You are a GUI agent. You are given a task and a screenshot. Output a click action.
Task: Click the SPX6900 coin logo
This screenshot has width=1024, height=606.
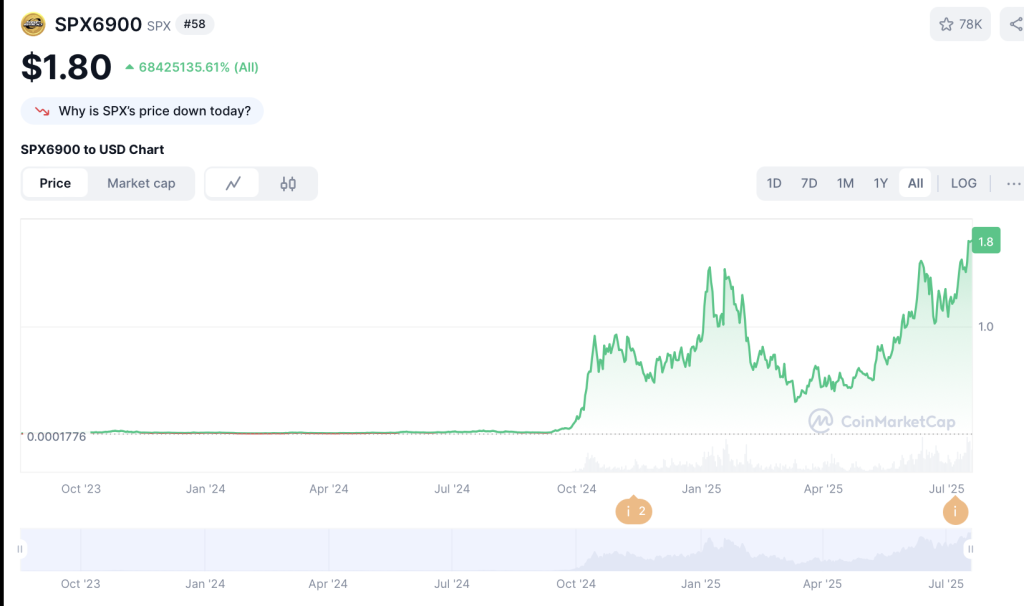coord(33,25)
